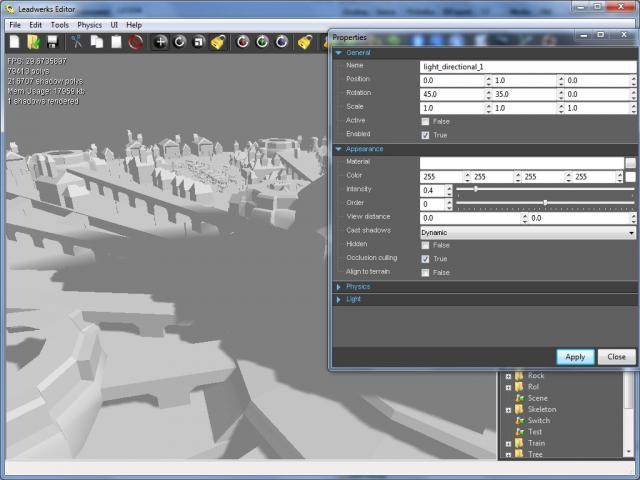Select the Scale tool icon
The width and height of the screenshot is (640, 480).
199,42
